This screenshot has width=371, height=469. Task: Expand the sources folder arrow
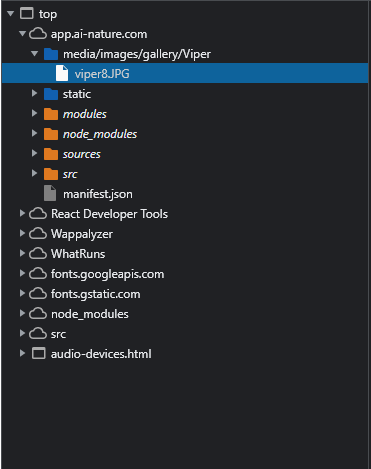(x=34, y=153)
